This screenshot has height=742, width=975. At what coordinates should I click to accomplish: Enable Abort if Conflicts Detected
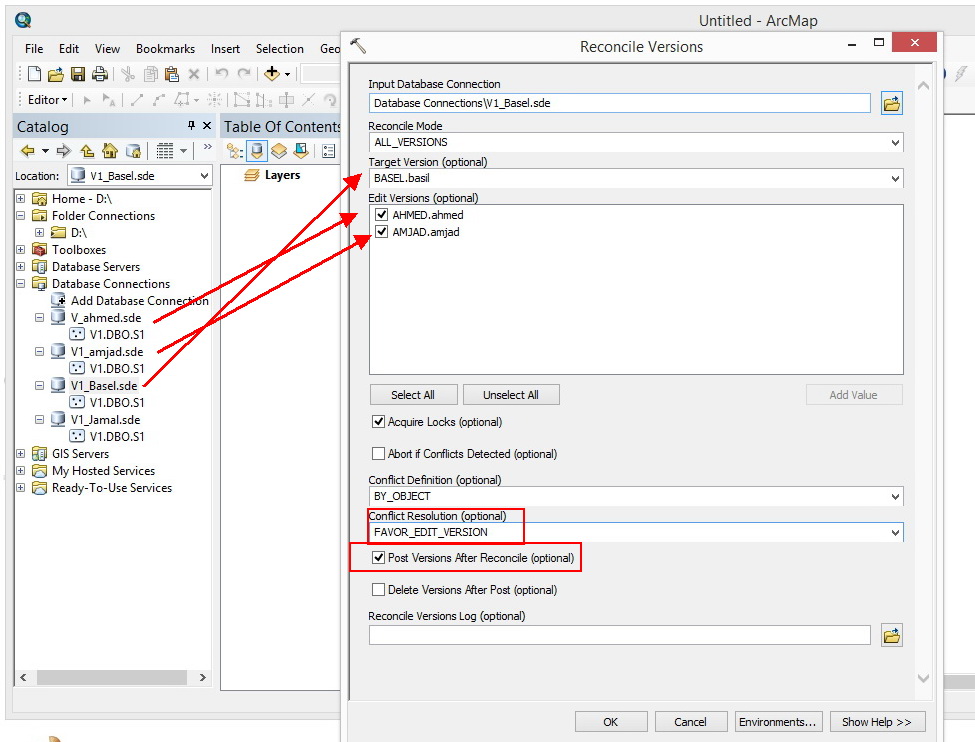378,453
